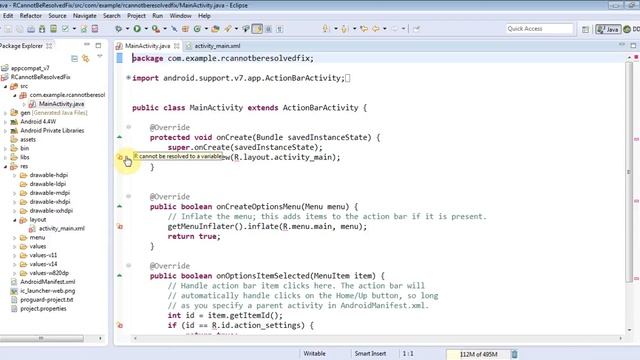Select the activity_main.xml layout file in tree

click(62, 229)
